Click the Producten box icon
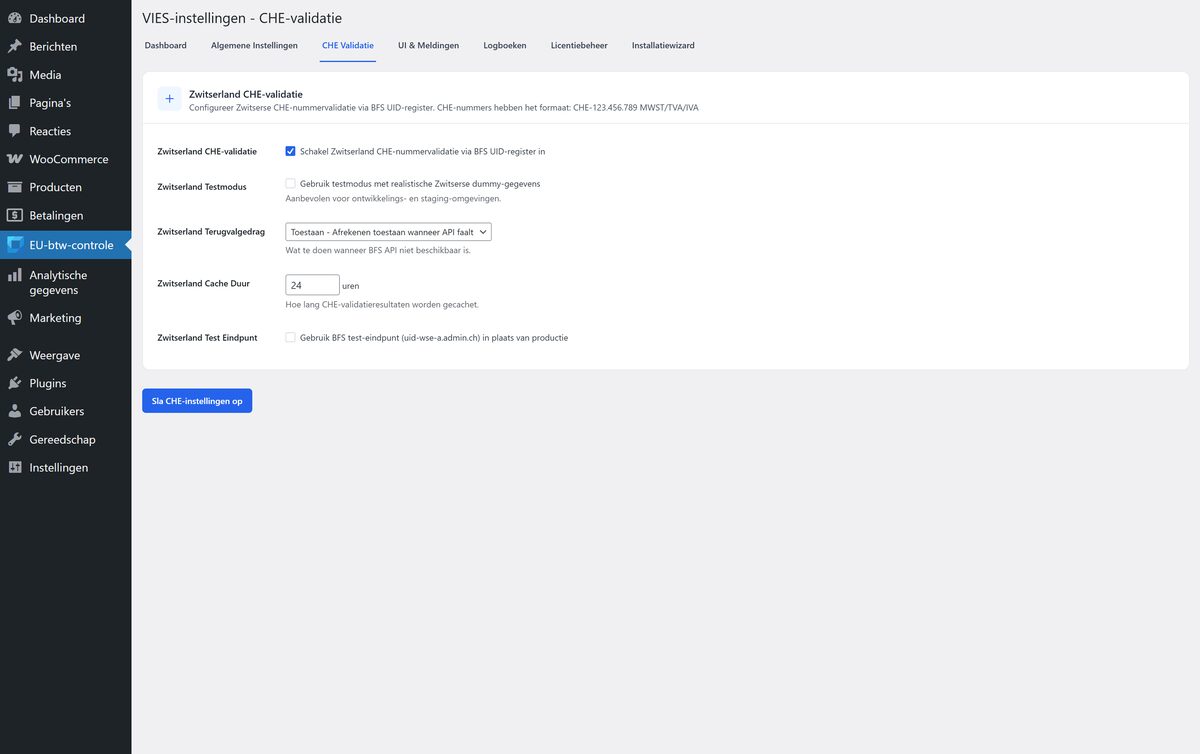 coord(15,187)
